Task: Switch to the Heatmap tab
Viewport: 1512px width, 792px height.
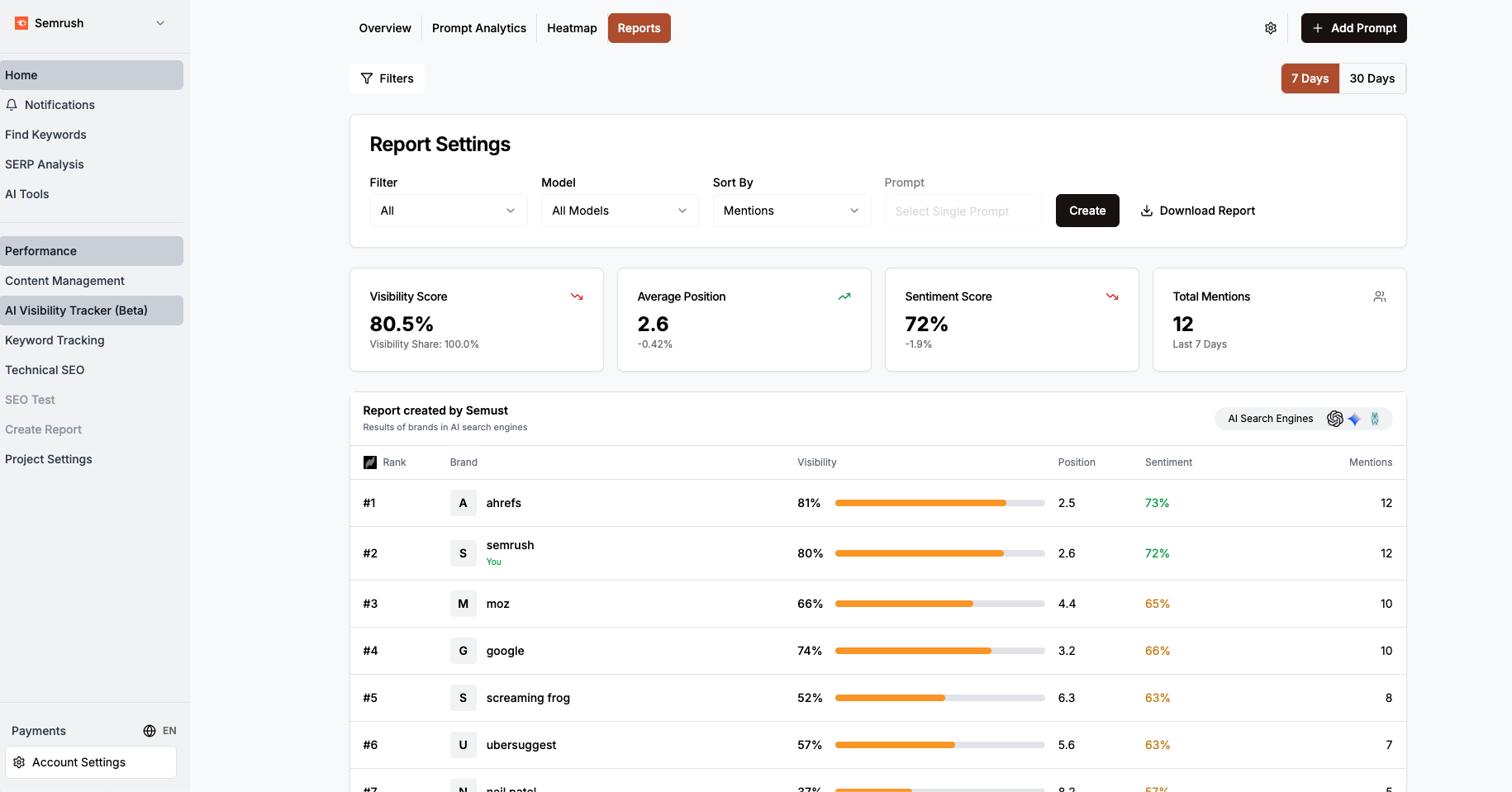Action: pyautogui.click(x=572, y=28)
